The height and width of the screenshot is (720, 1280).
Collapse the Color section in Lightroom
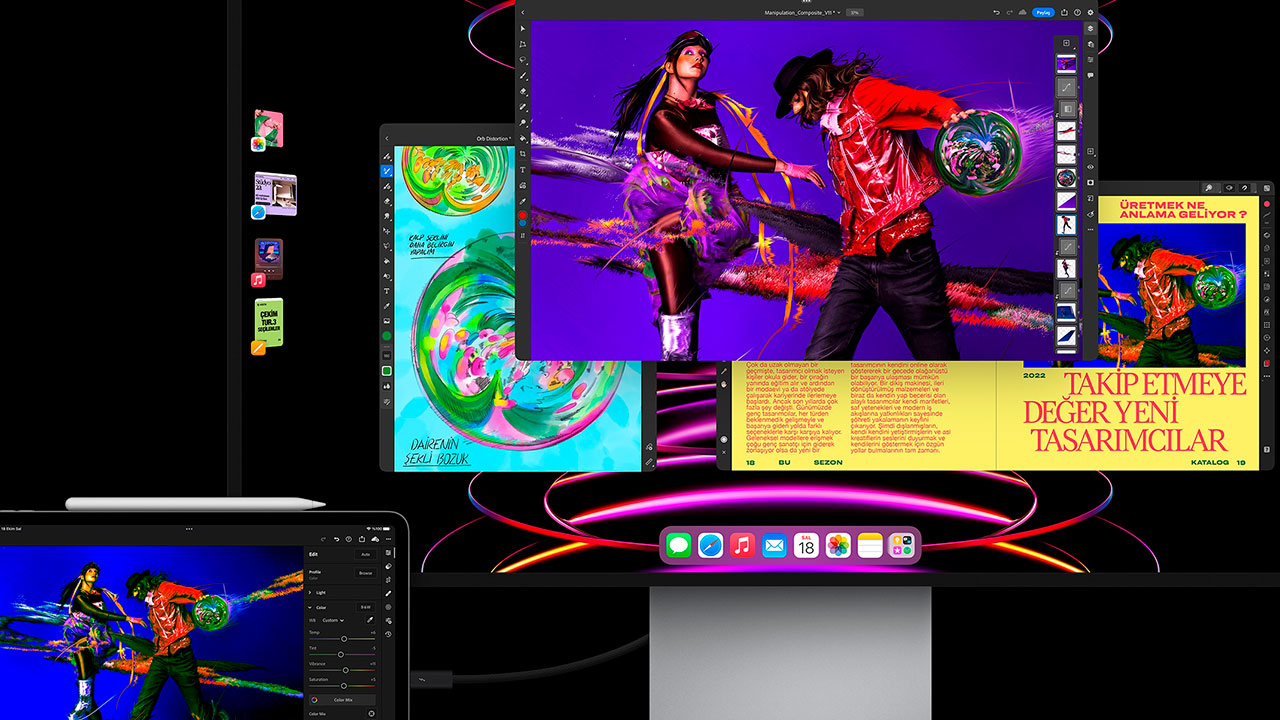pyautogui.click(x=310, y=607)
